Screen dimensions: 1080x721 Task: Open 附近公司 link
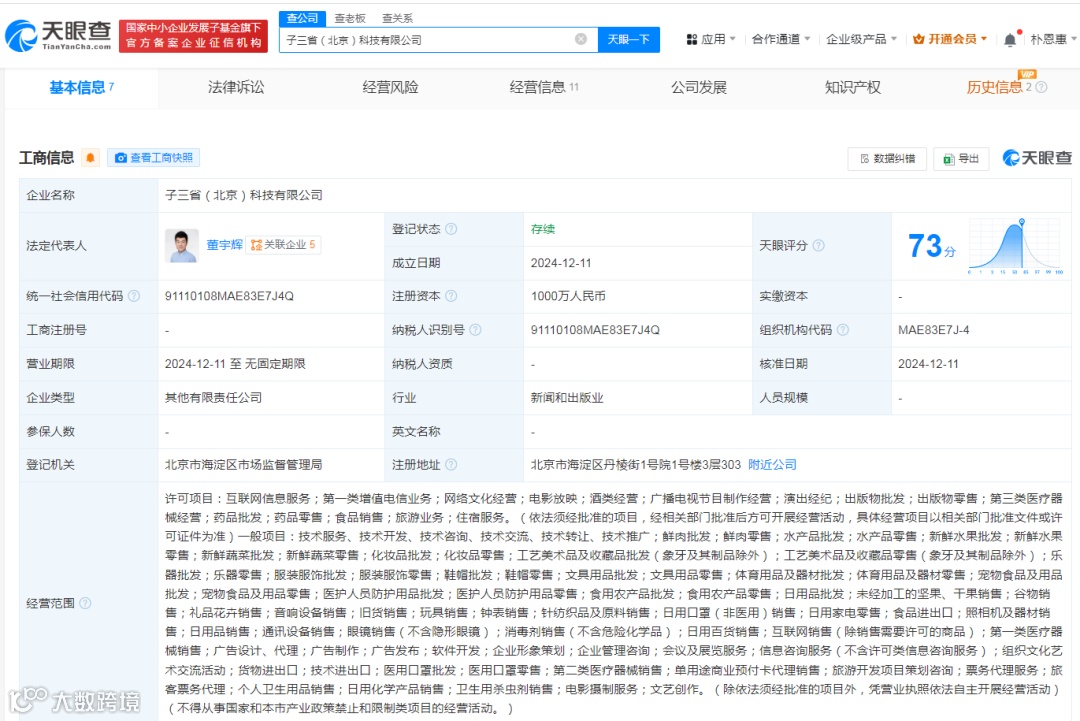pyautogui.click(x=772, y=465)
